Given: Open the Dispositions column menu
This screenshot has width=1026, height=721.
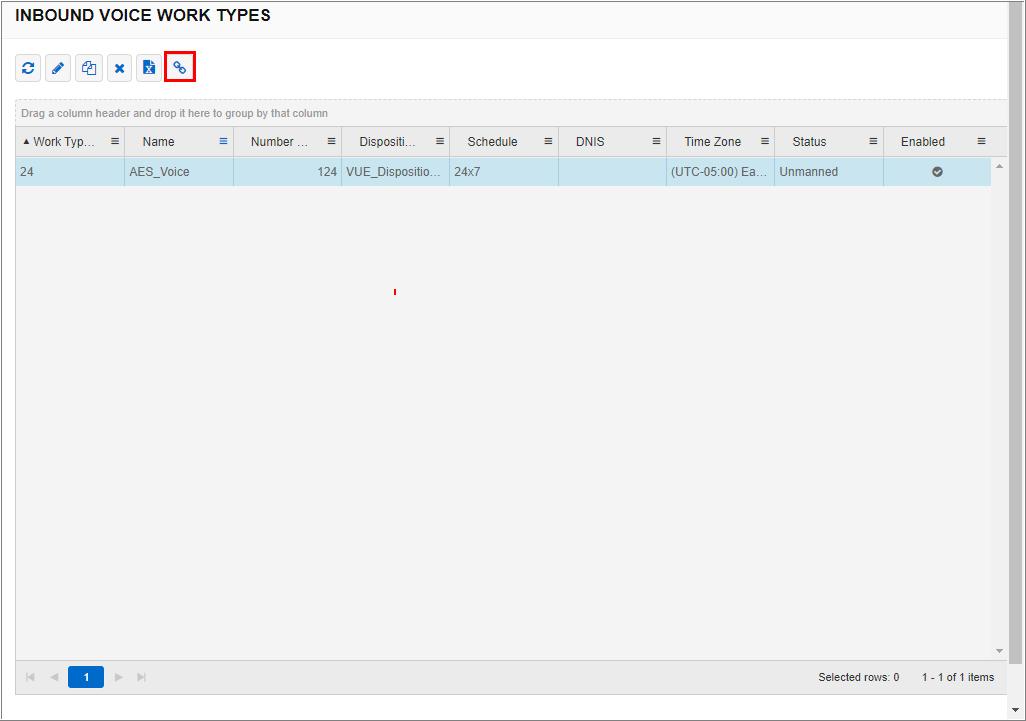Looking at the screenshot, I should 438,141.
